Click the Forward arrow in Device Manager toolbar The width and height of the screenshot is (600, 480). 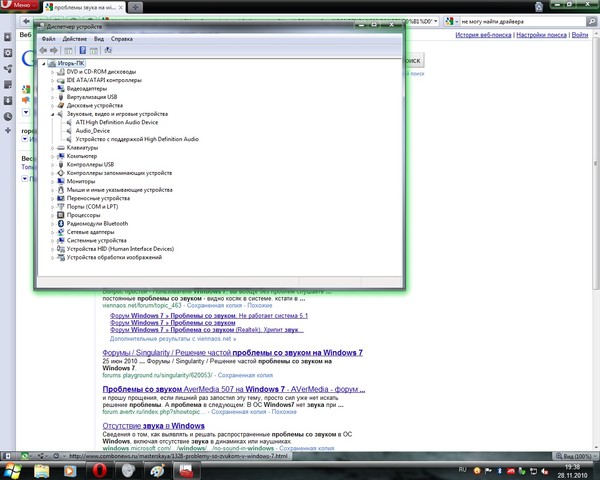point(54,50)
